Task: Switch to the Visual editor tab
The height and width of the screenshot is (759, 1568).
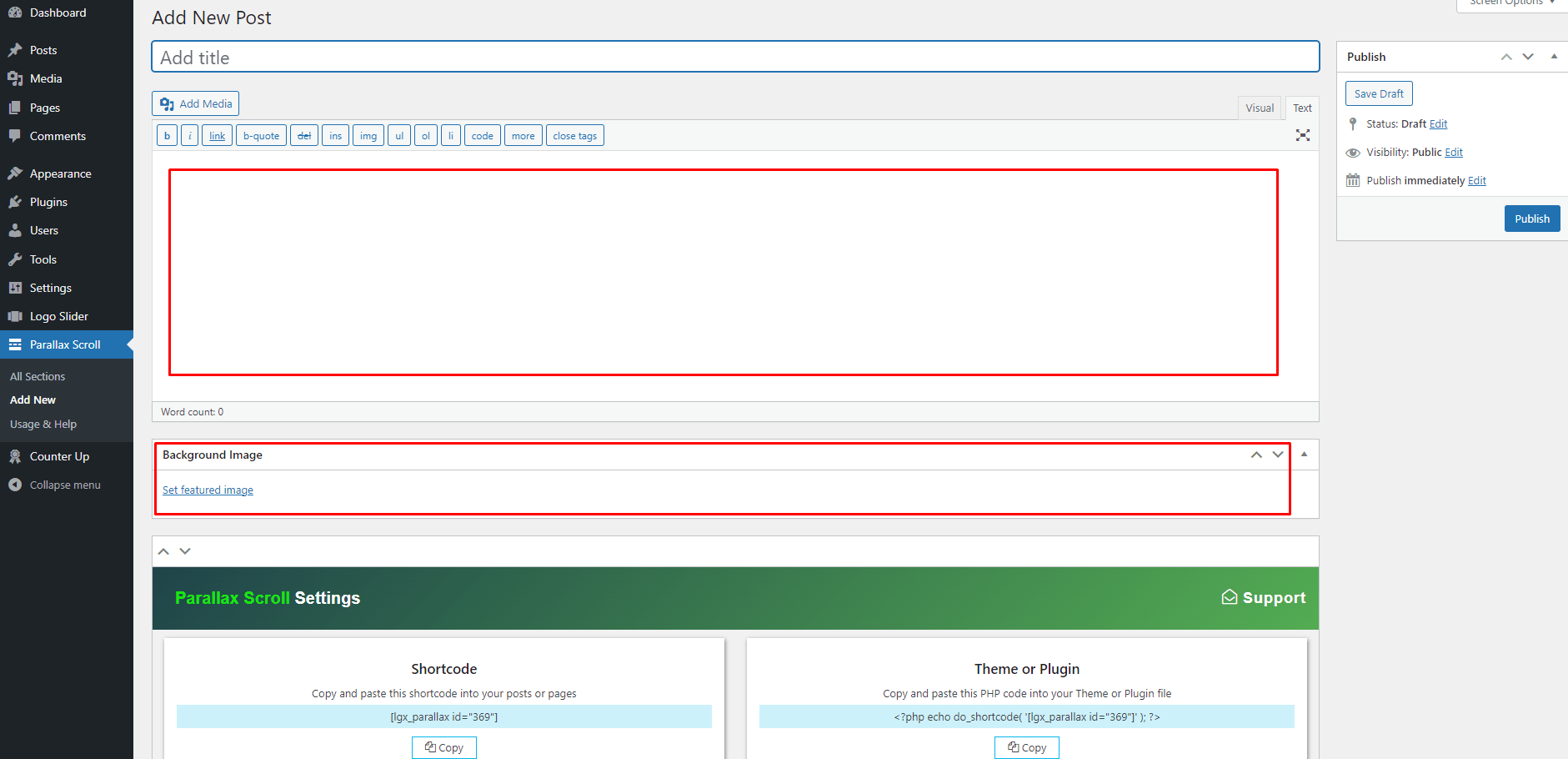Action: pos(1260,108)
